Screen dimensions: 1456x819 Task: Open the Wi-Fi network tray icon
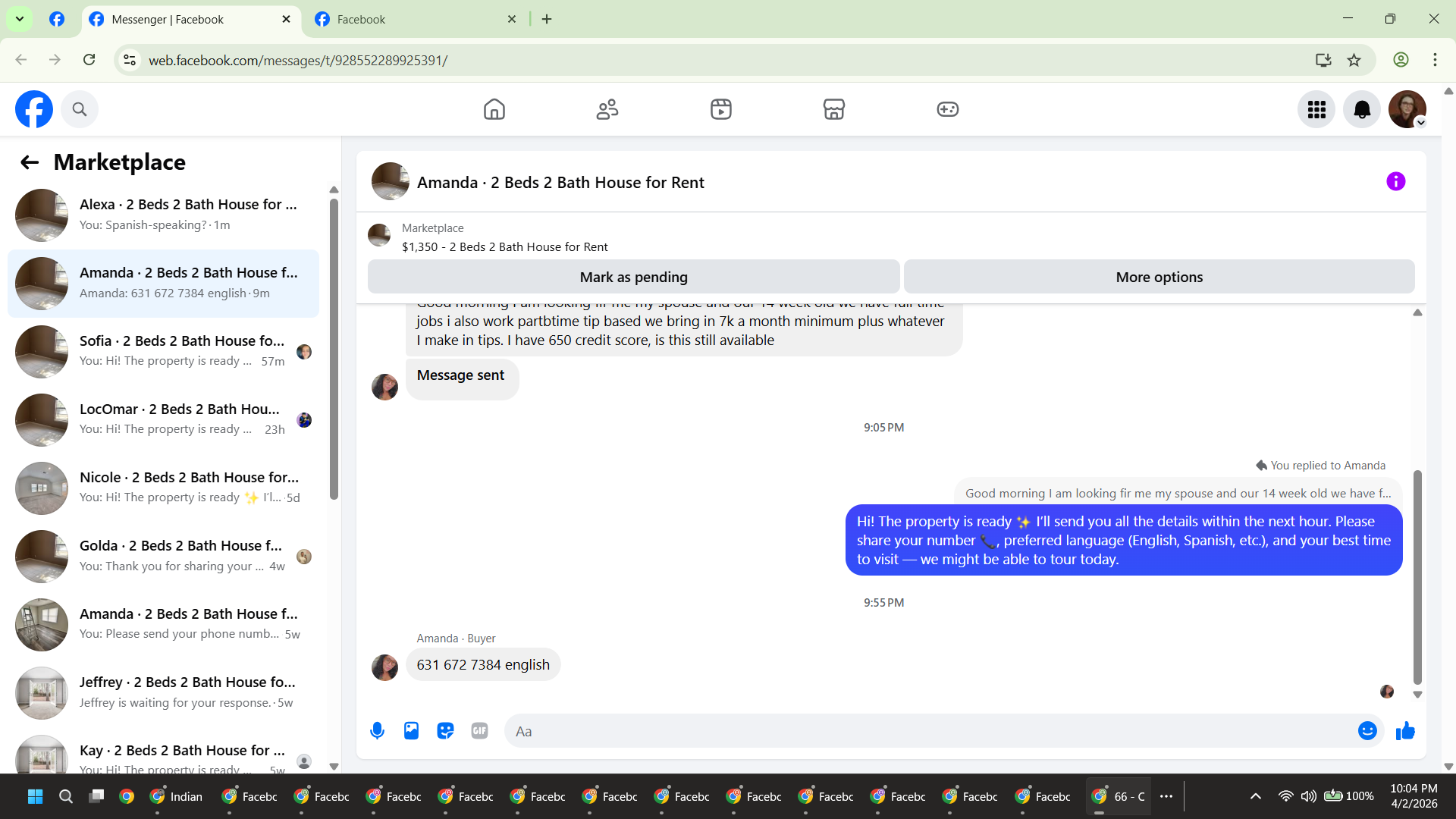[x=1286, y=796]
